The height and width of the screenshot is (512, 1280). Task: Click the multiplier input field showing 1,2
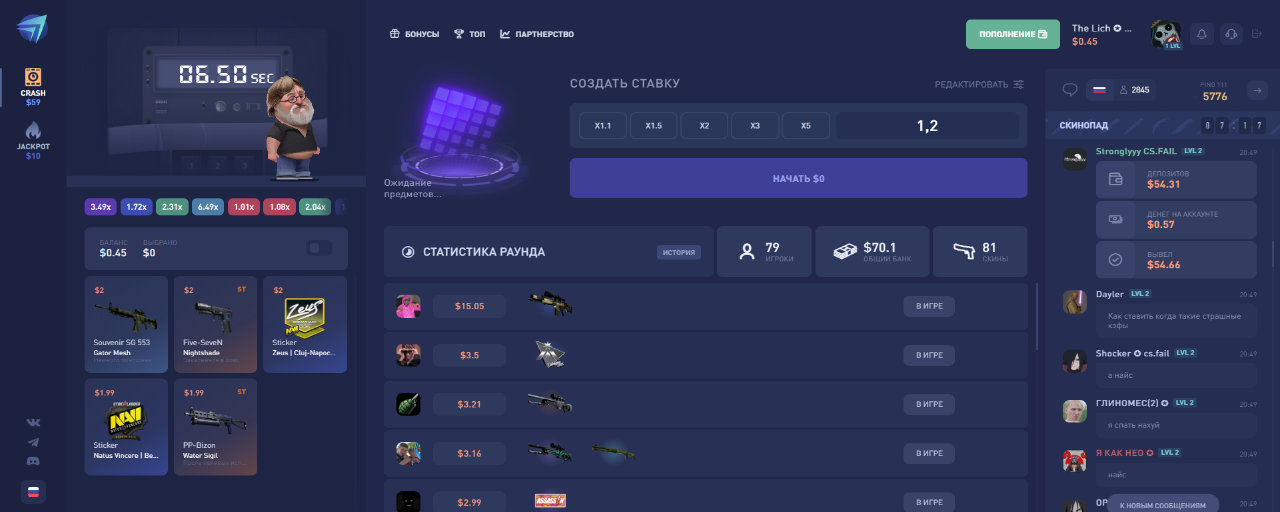coord(927,126)
